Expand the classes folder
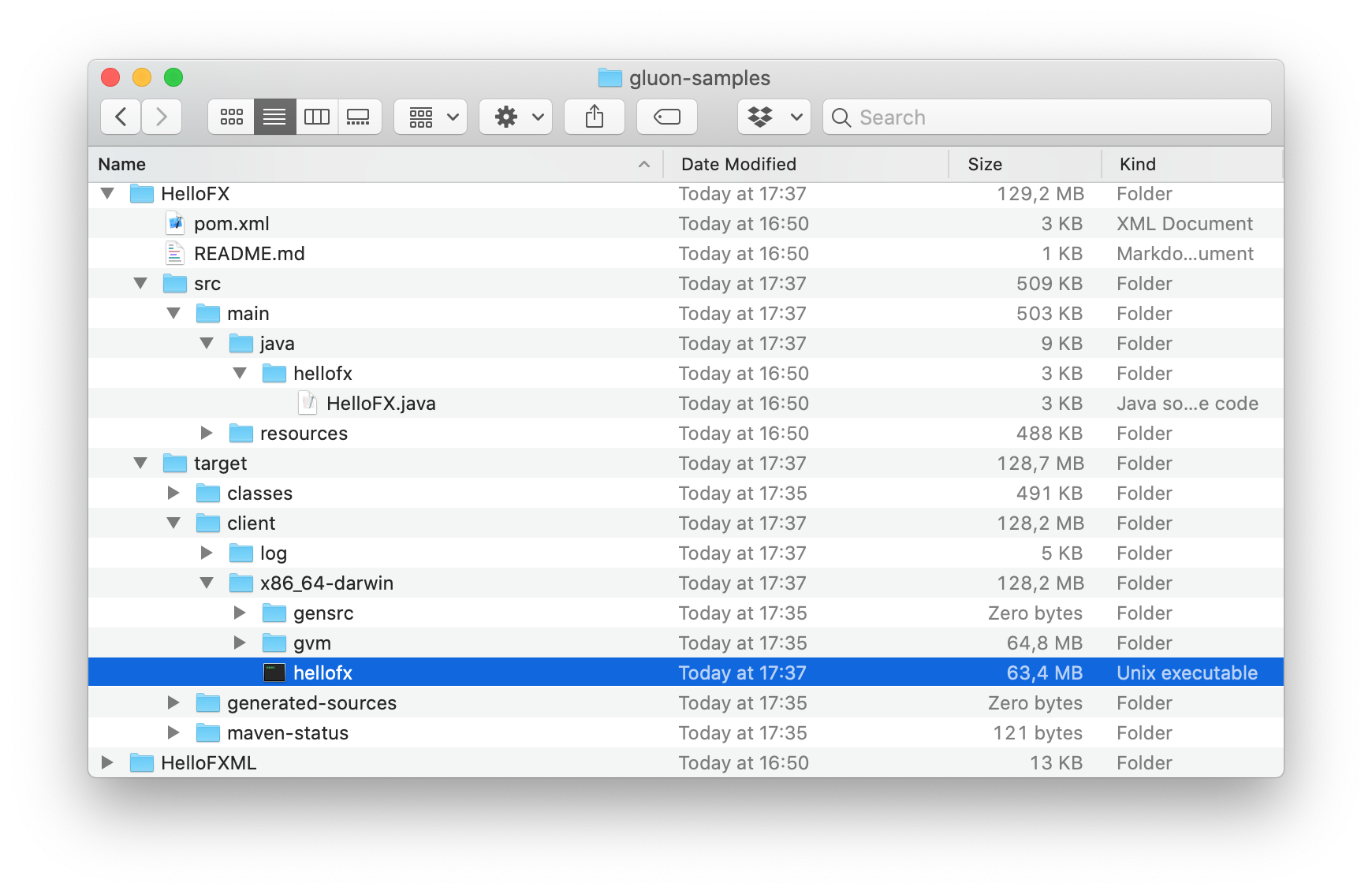Viewport: 1372px width, 894px height. (x=173, y=493)
